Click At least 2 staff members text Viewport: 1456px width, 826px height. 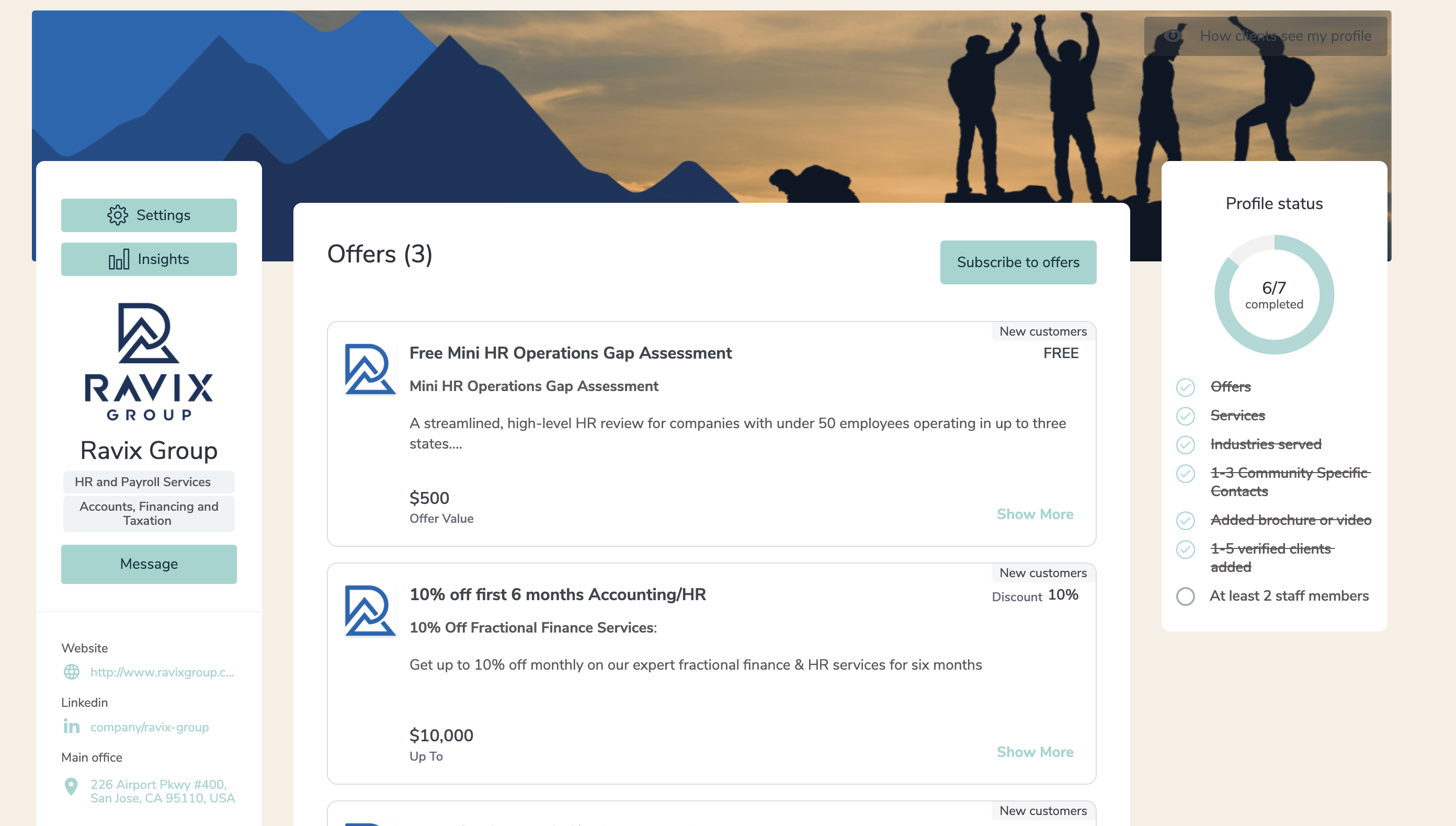tap(1289, 595)
